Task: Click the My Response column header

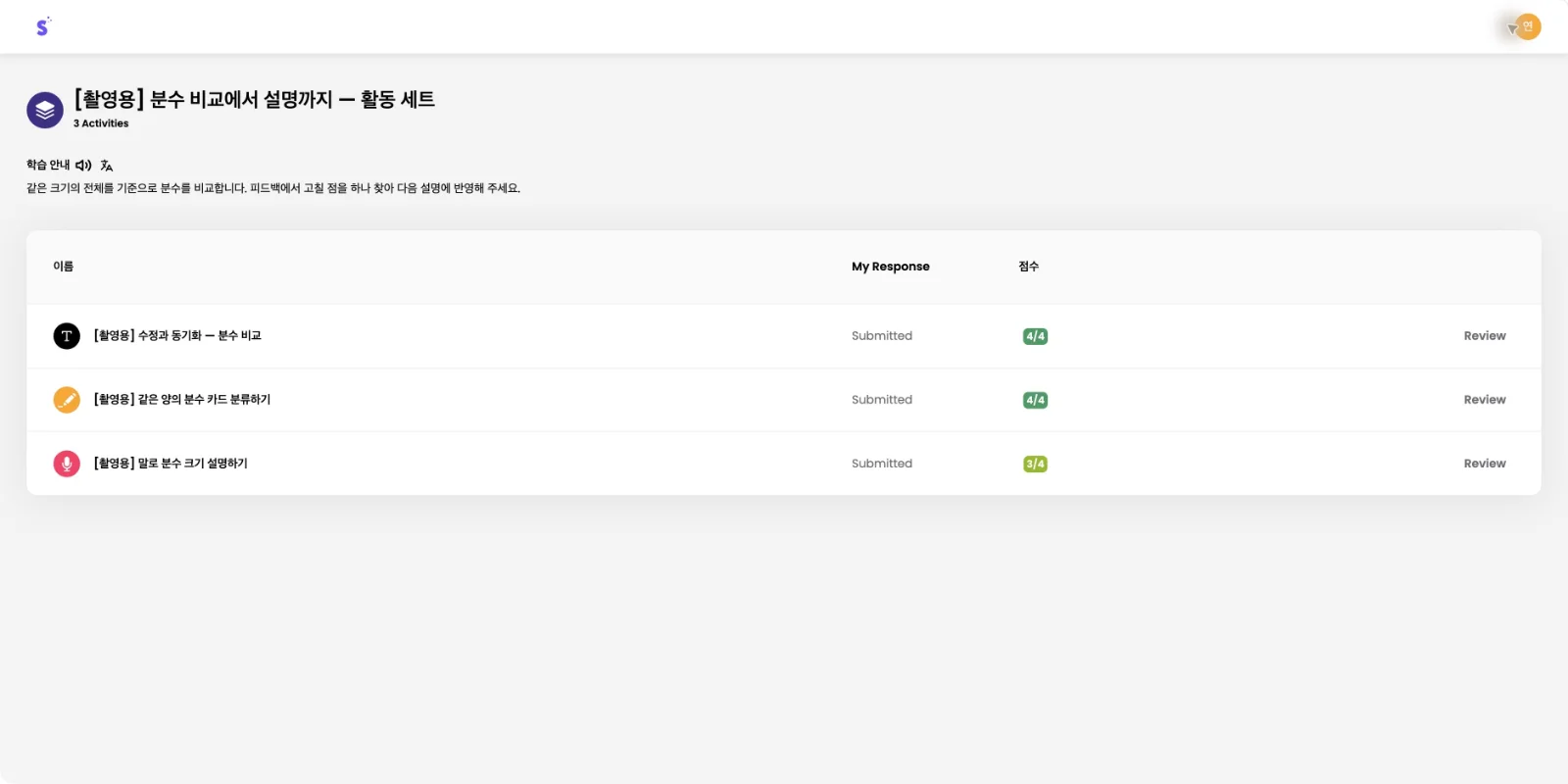Action: click(891, 267)
